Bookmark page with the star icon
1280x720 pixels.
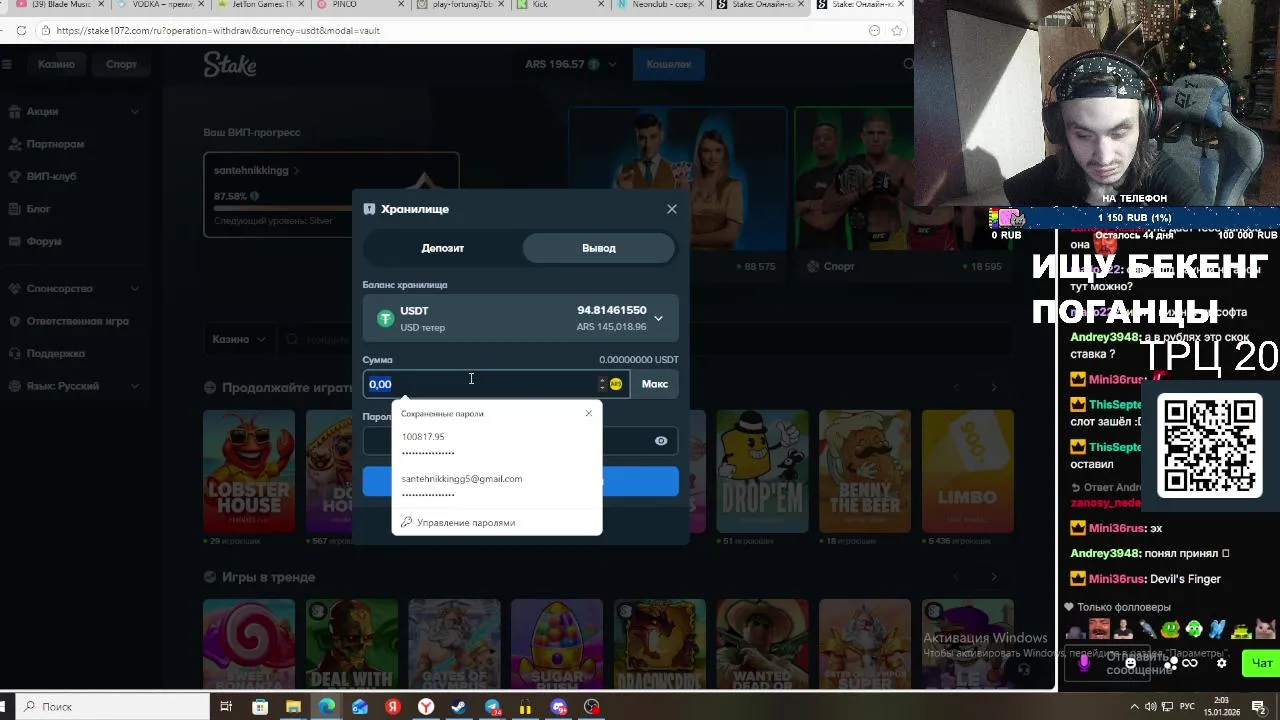[895, 30]
